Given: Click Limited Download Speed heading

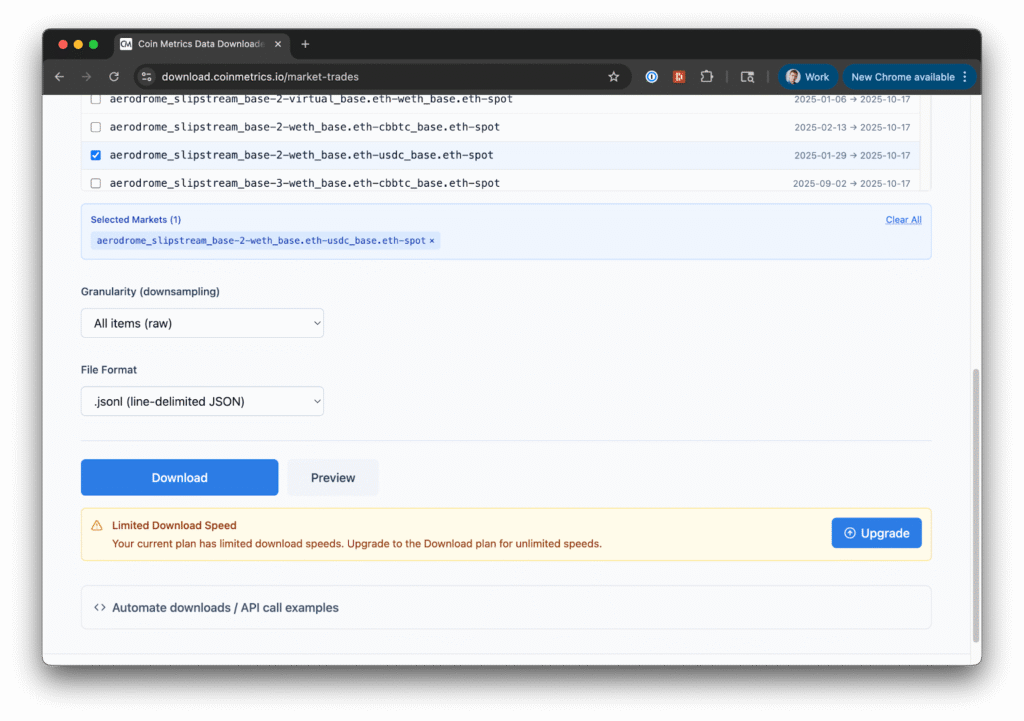Looking at the screenshot, I should click(174, 525).
